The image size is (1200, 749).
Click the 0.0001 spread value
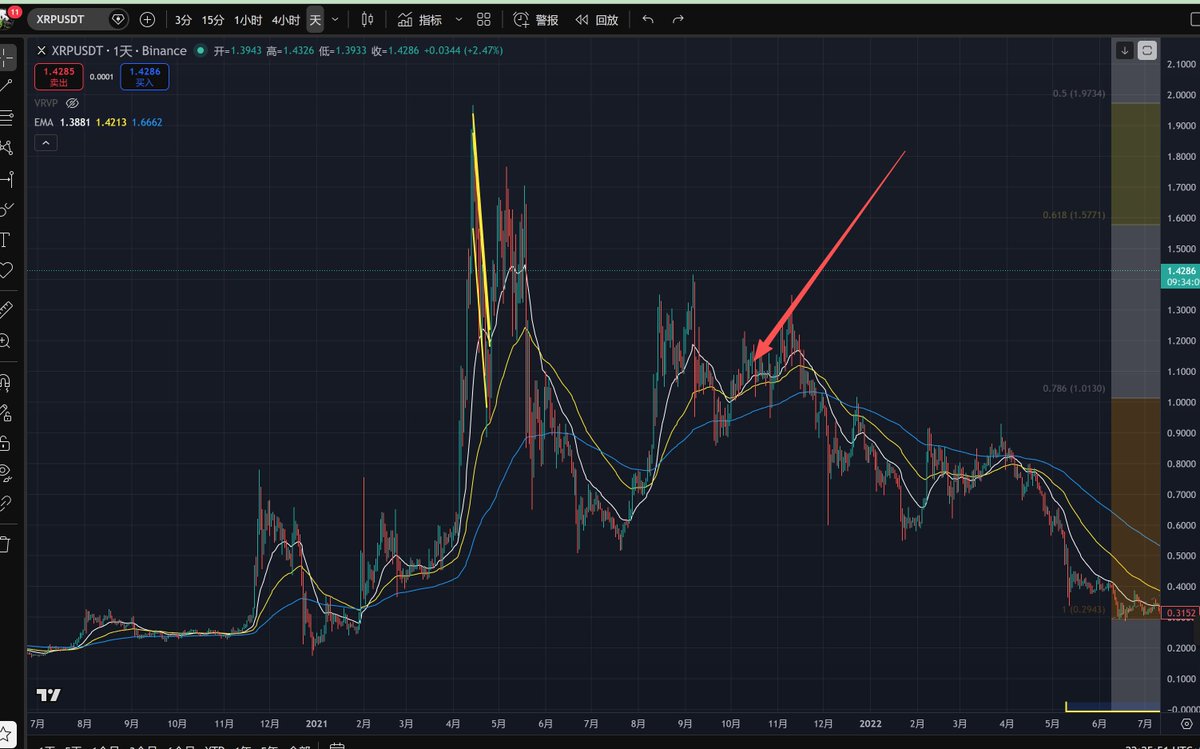pyautogui.click(x=102, y=76)
